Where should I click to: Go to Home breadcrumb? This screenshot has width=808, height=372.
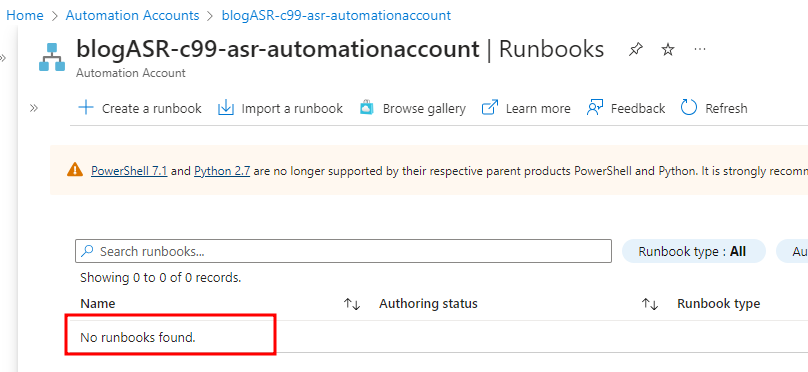[25, 15]
